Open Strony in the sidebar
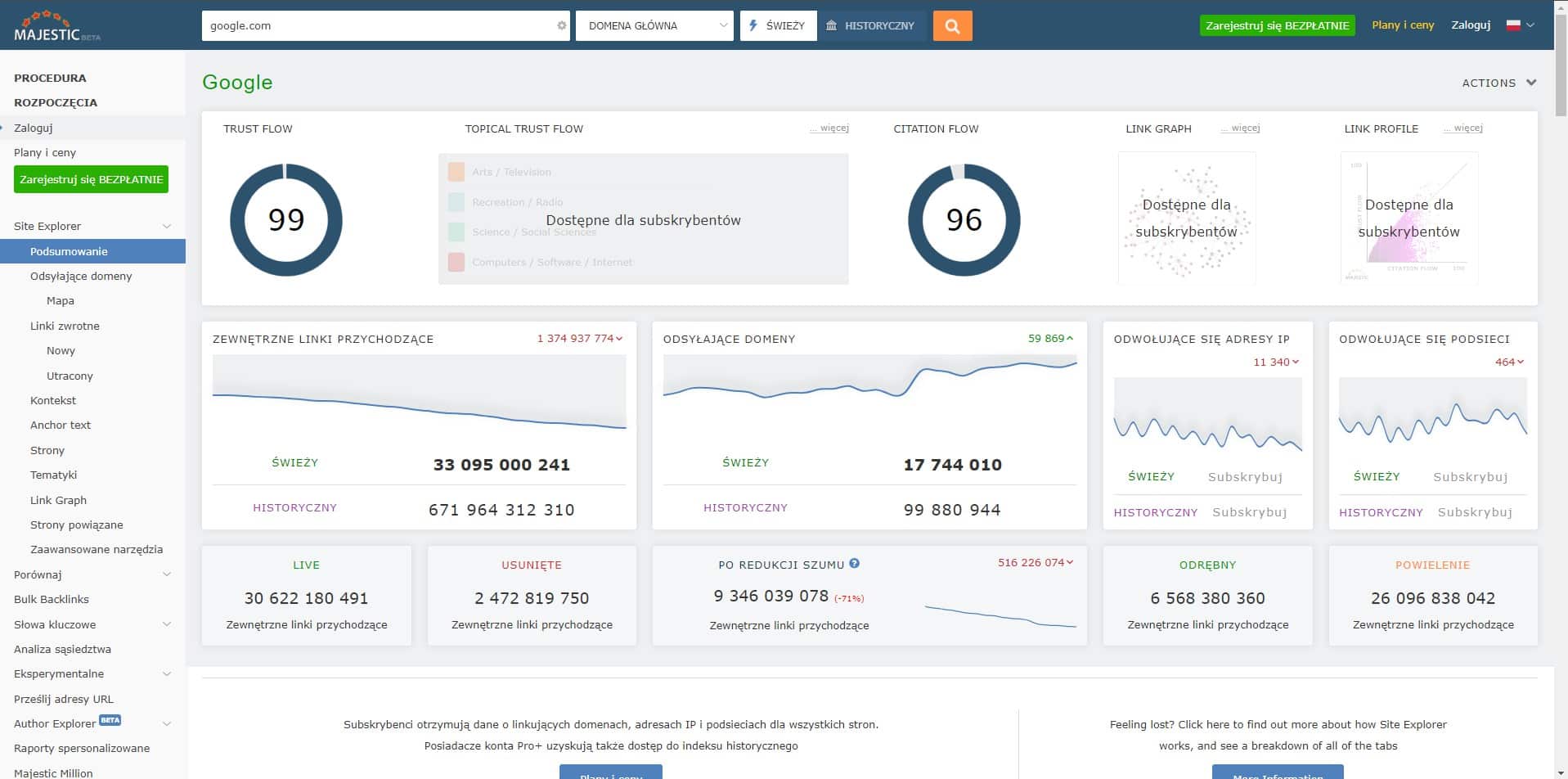Image resolution: width=1568 pixels, height=779 pixels. point(47,450)
